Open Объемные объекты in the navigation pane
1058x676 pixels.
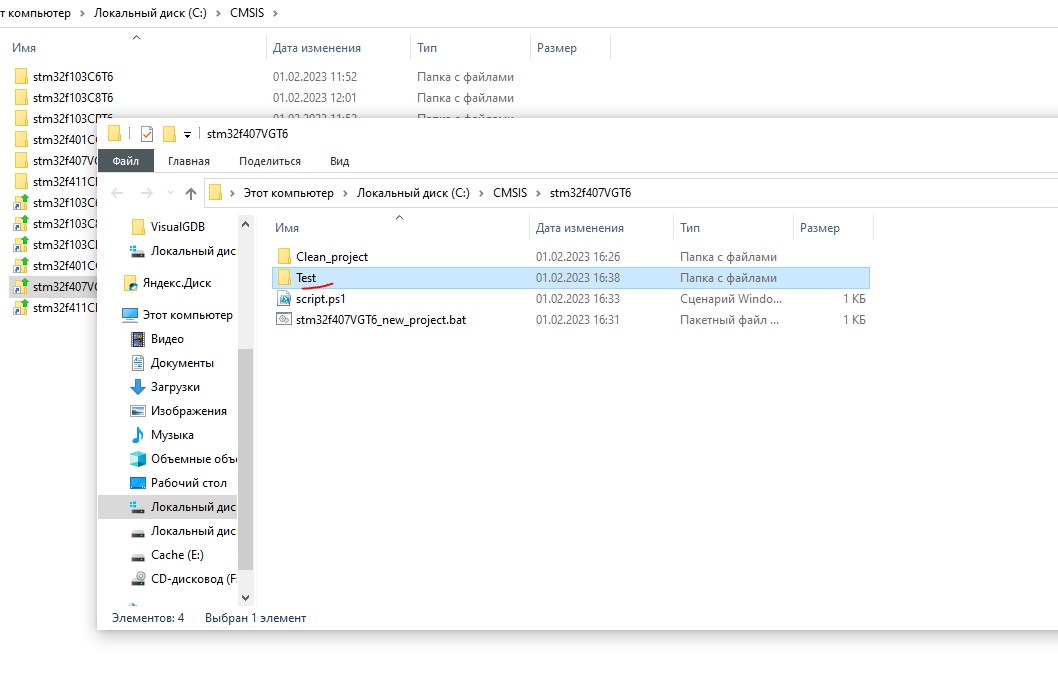pyautogui.click(x=194, y=459)
